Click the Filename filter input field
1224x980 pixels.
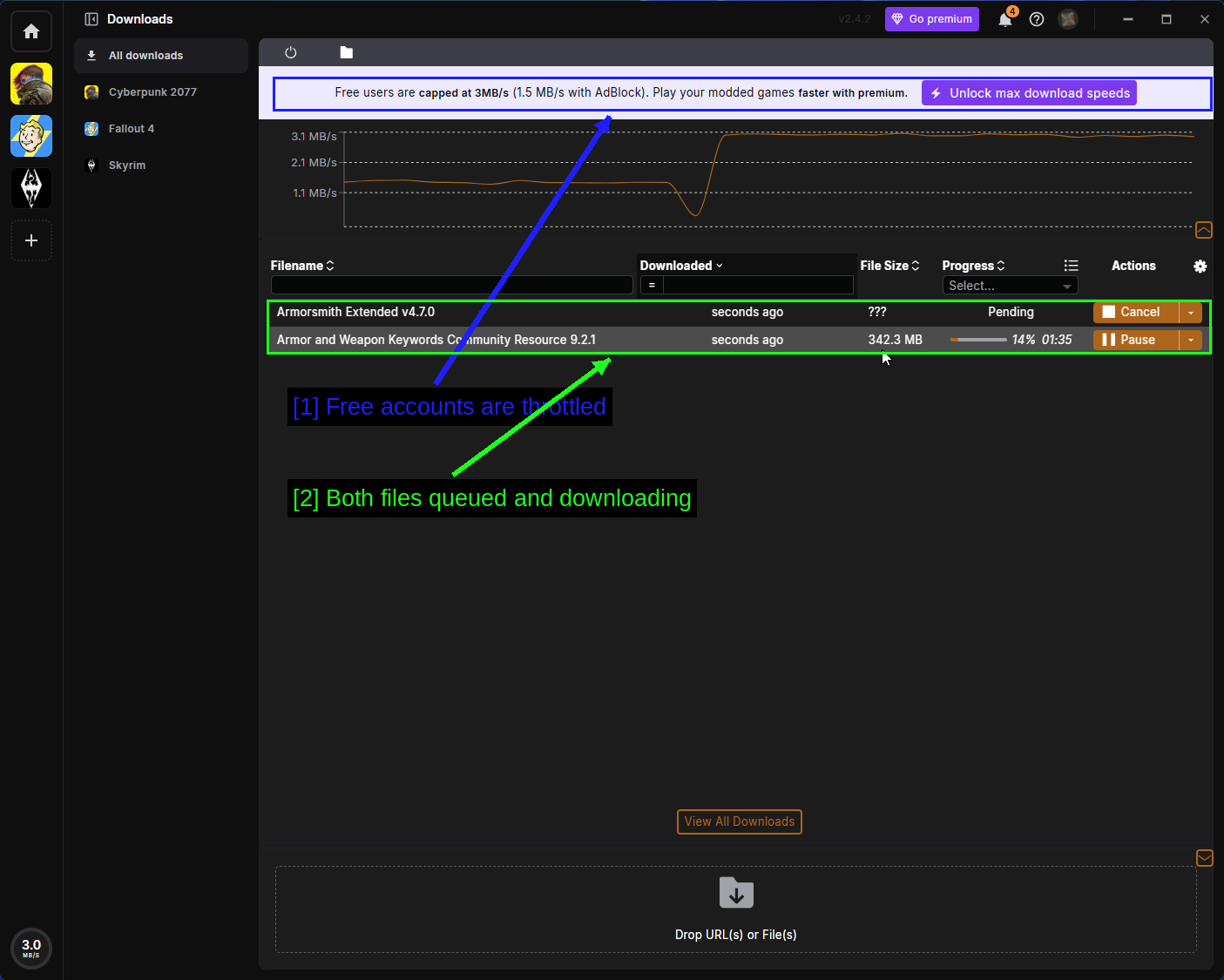pos(451,285)
